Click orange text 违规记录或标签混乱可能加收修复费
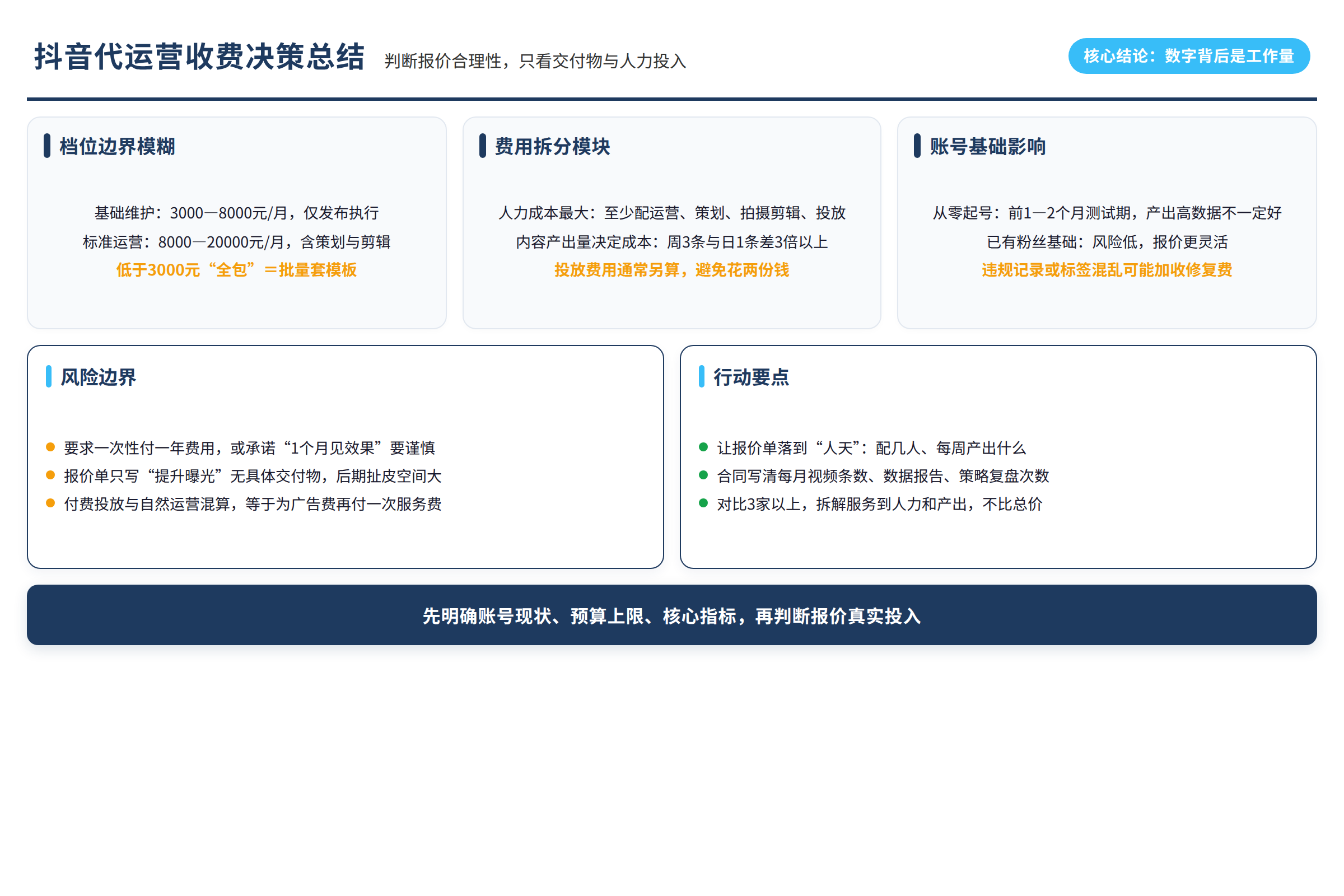 1107,270
